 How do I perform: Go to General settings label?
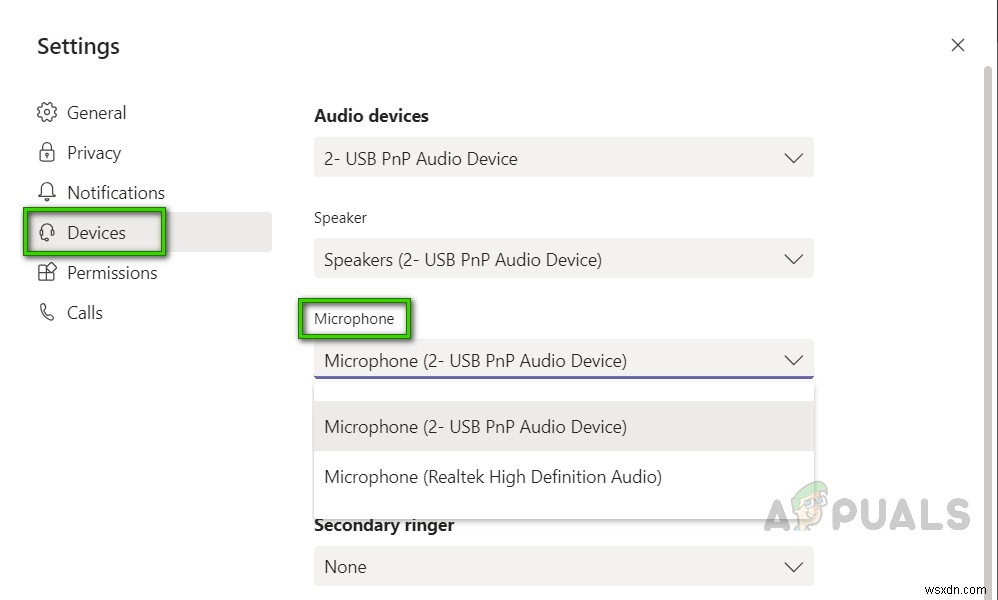point(96,113)
